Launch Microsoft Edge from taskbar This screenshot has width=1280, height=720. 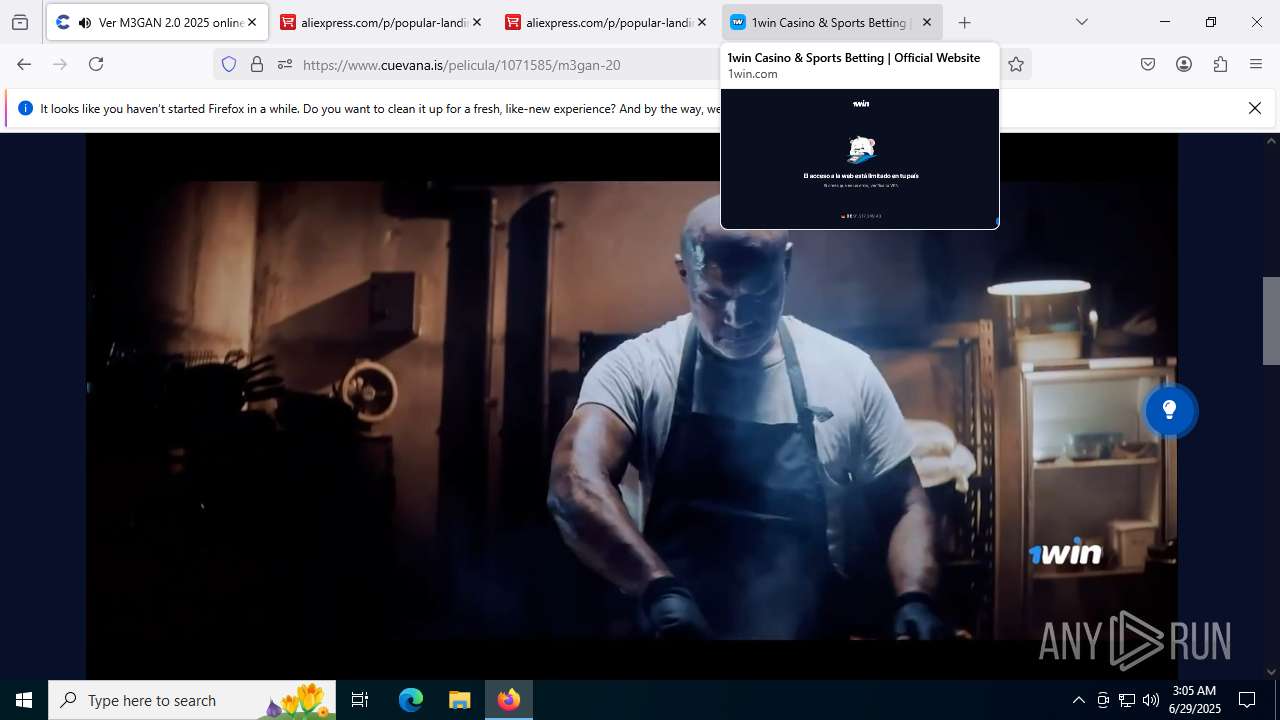pos(411,700)
